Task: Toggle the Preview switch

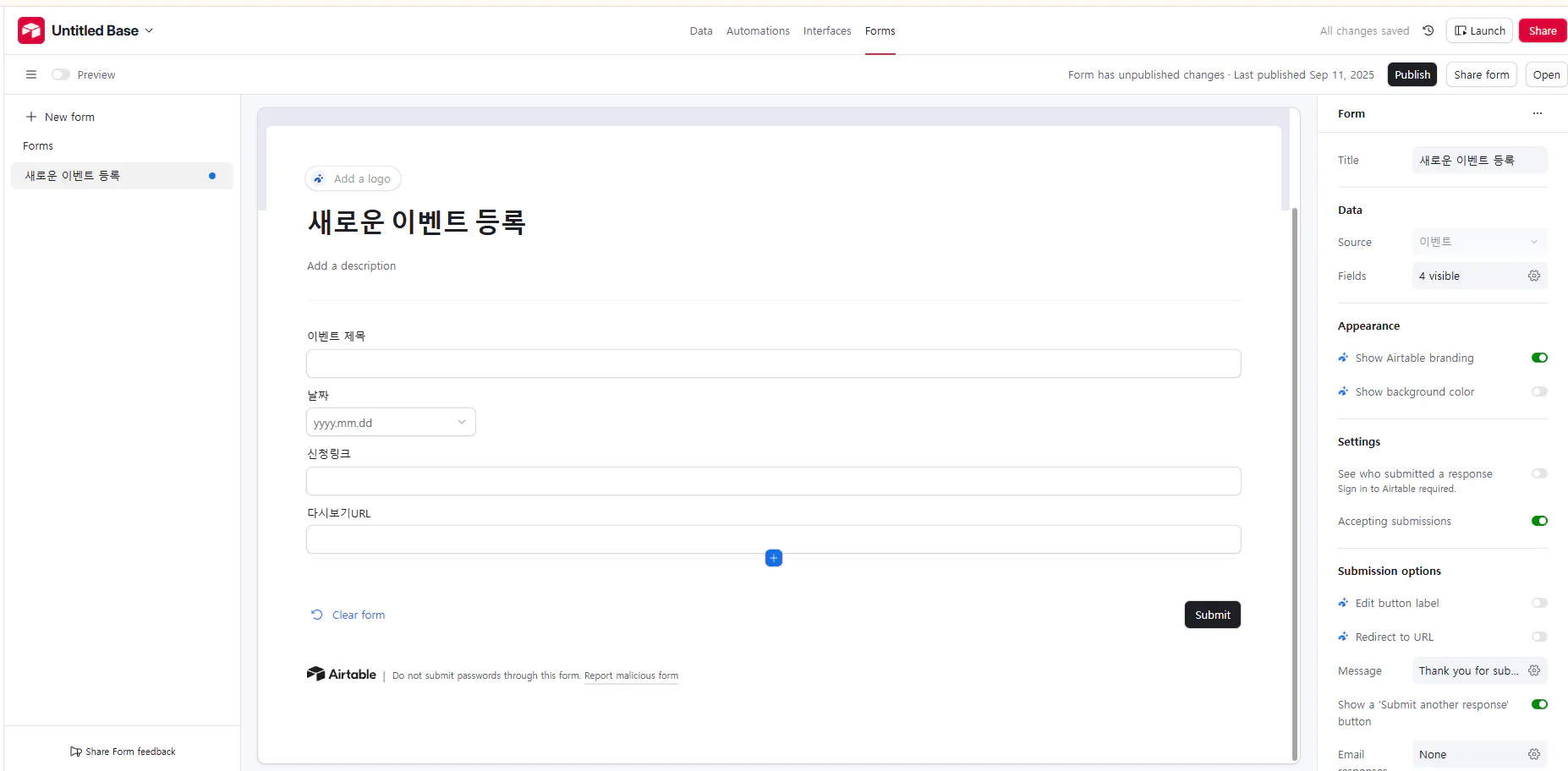Action: [61, 74]
